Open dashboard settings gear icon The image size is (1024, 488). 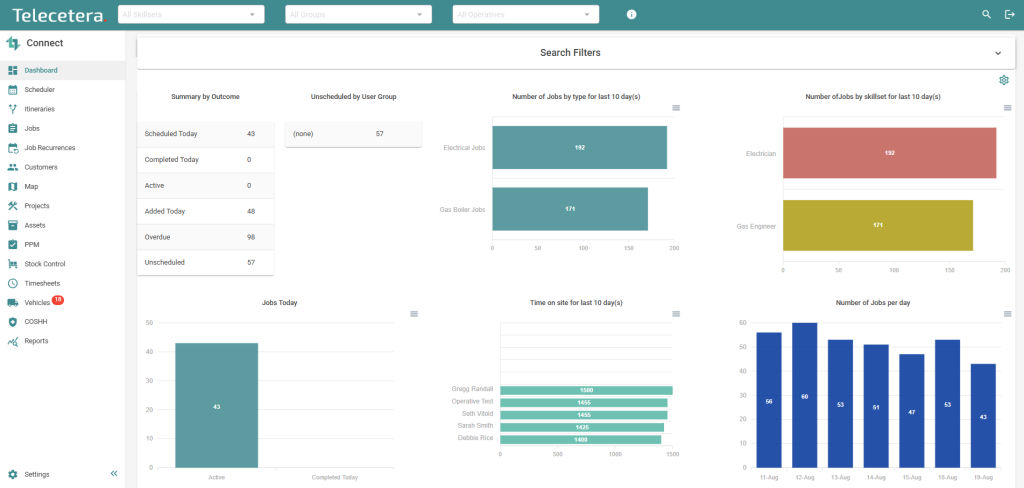point(1004,80)
